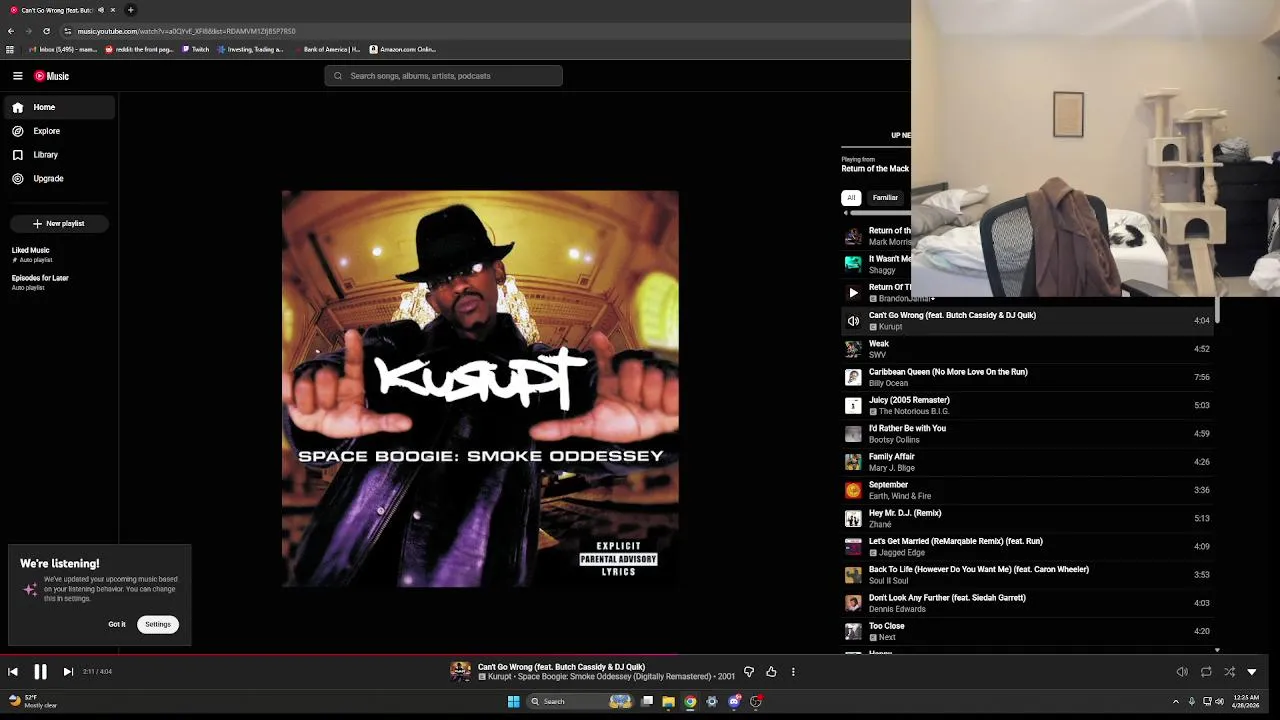
Task: Toggle repeat mode
Action: pyautogui.click(x=1206, y=672)
